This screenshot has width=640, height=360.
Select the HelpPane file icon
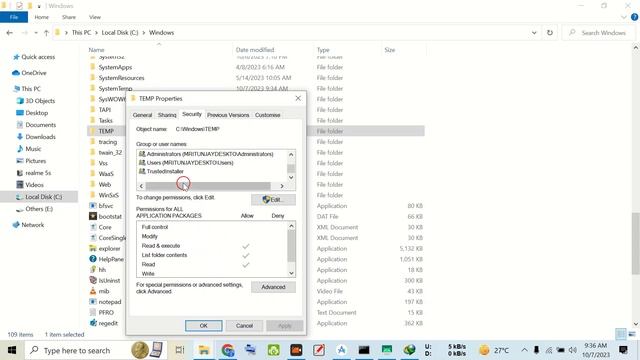pyautogui.click(x=93, y=259)
